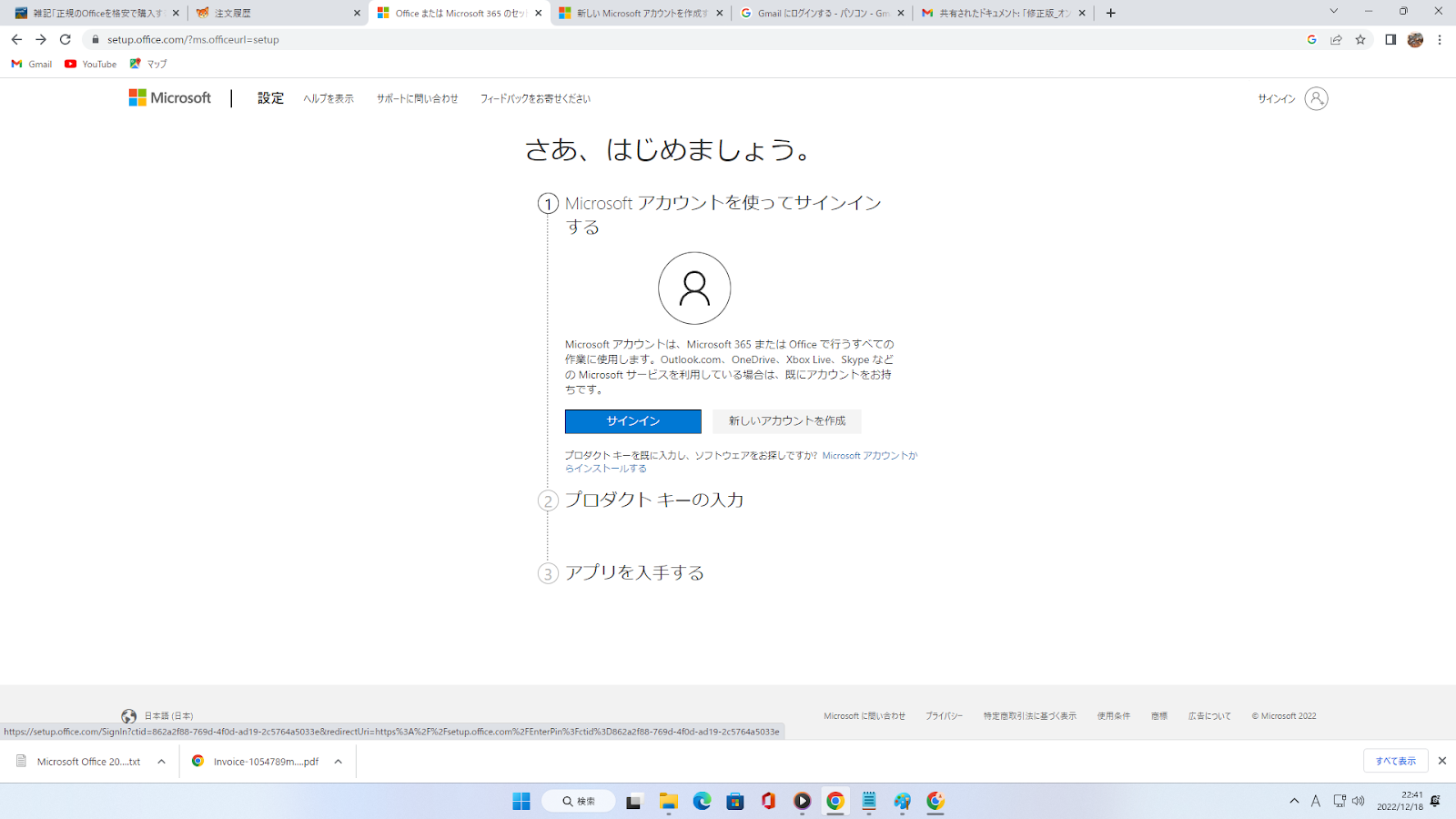Open プライバシー footer link
The height and width of the screenshot is (819, 1456).
[x=945, y=716]
